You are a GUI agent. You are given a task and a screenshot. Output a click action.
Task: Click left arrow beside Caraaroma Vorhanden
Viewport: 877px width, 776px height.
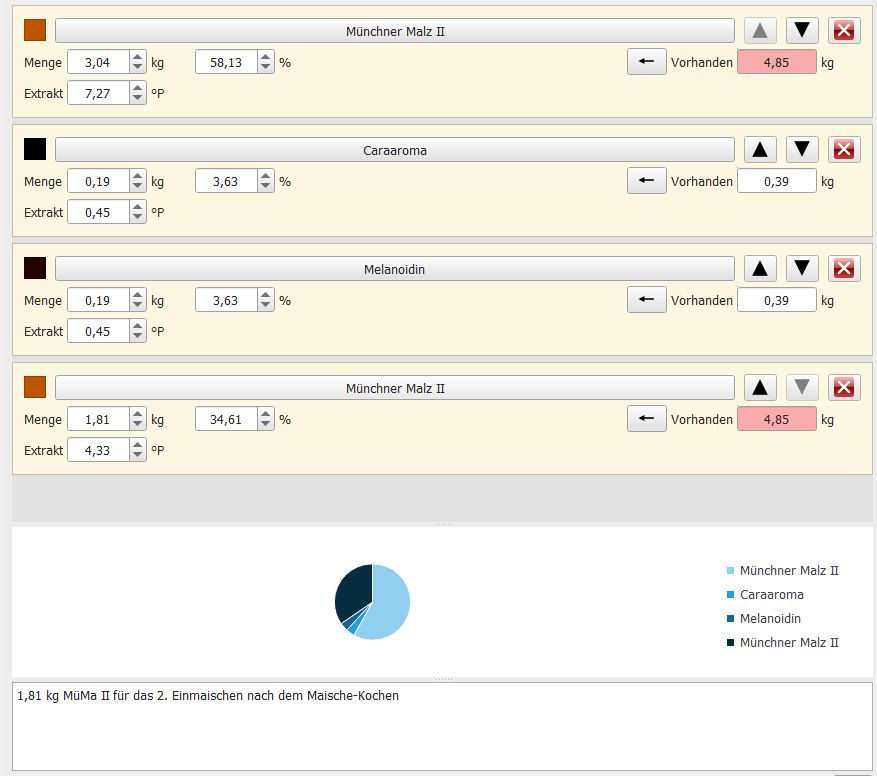tap(646, 181)
